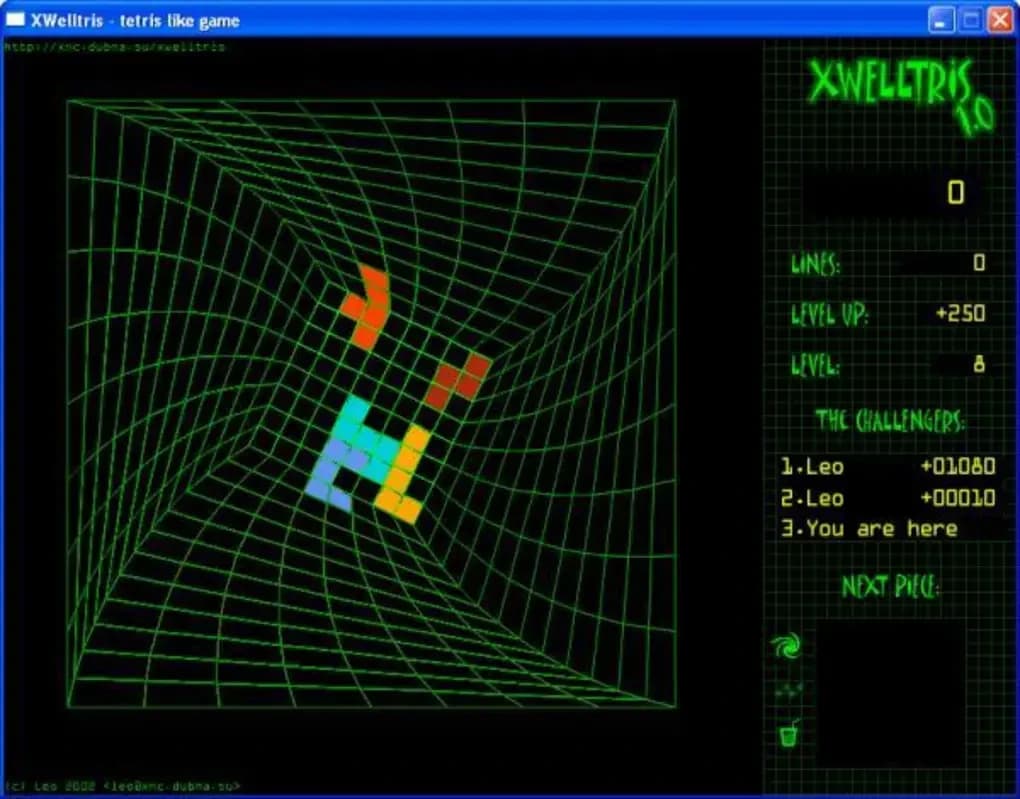Screen dimensions: 1020x799
Task: Open the xnc.dubna.su/xwelltris URL text
Action: (115, 47)
